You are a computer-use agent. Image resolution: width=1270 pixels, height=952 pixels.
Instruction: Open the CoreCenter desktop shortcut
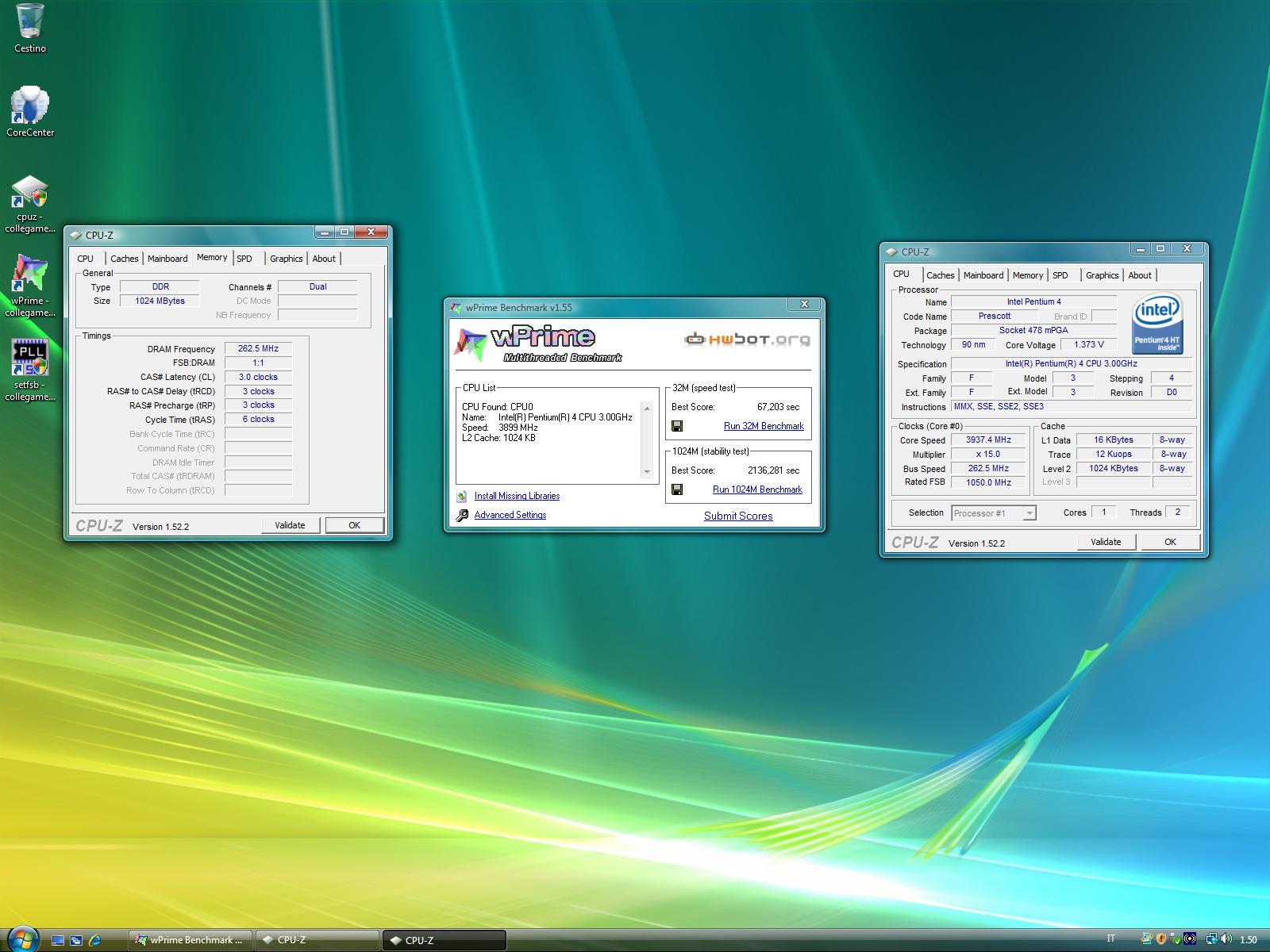pos(30,112)
